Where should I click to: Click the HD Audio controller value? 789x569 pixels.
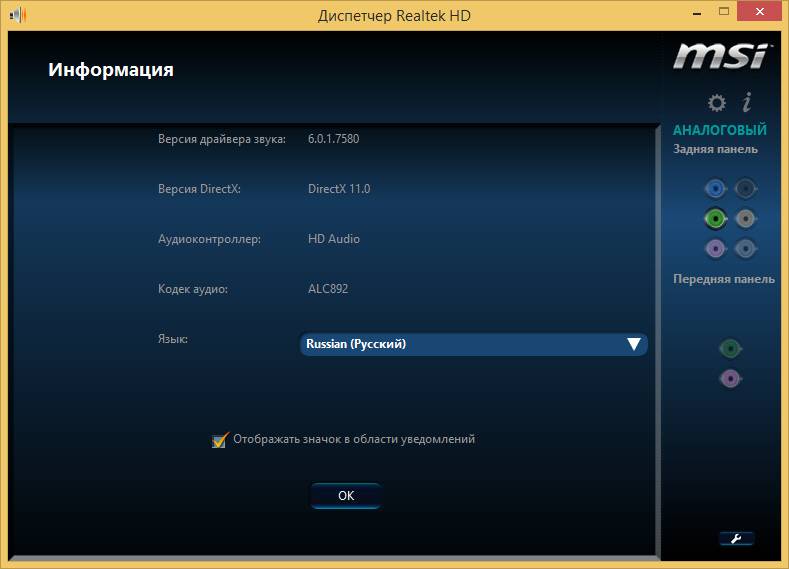pos(334,239)
